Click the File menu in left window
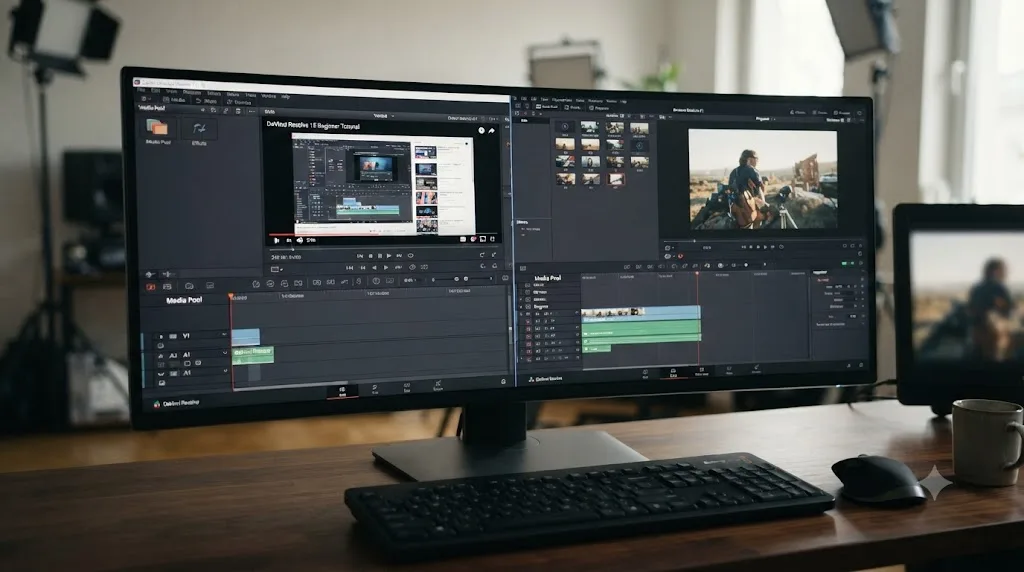 [142, 90]
